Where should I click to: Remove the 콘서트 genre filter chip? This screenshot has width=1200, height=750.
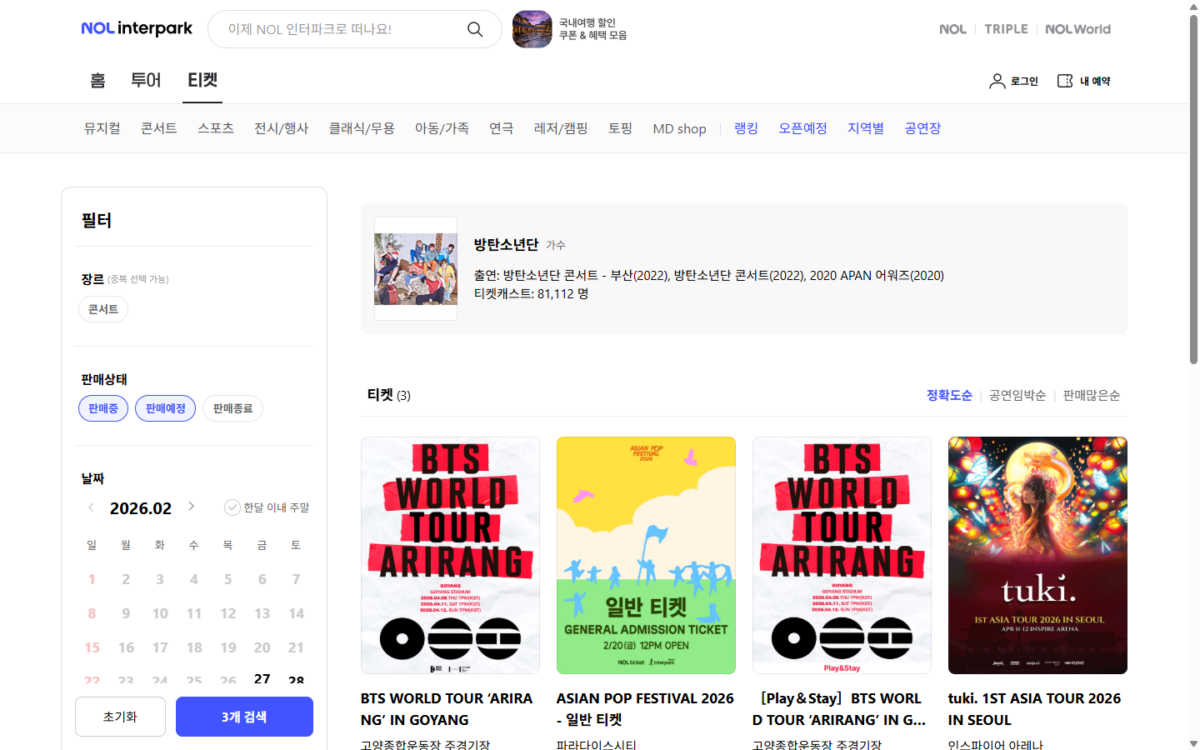click(x=103, y=309)
